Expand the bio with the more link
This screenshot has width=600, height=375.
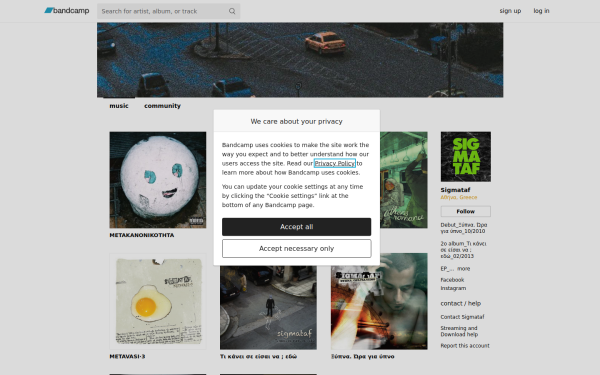pos(463,269)
